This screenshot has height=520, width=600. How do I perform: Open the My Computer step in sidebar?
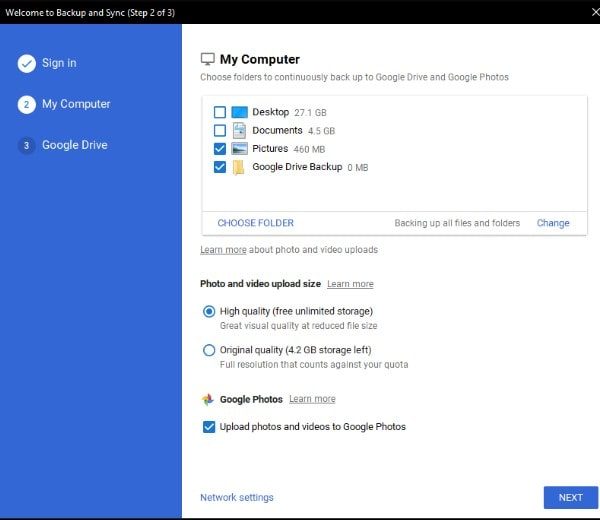[x=76, y=104]
